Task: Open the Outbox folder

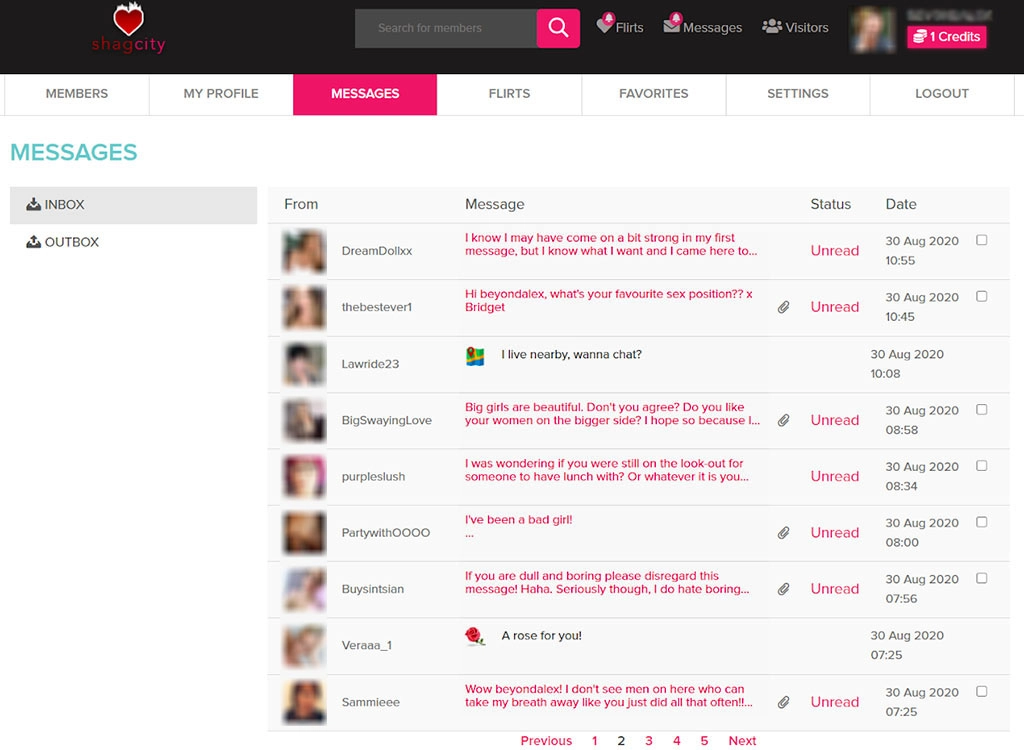Action: pyautogui.click(x=71, y=242)
